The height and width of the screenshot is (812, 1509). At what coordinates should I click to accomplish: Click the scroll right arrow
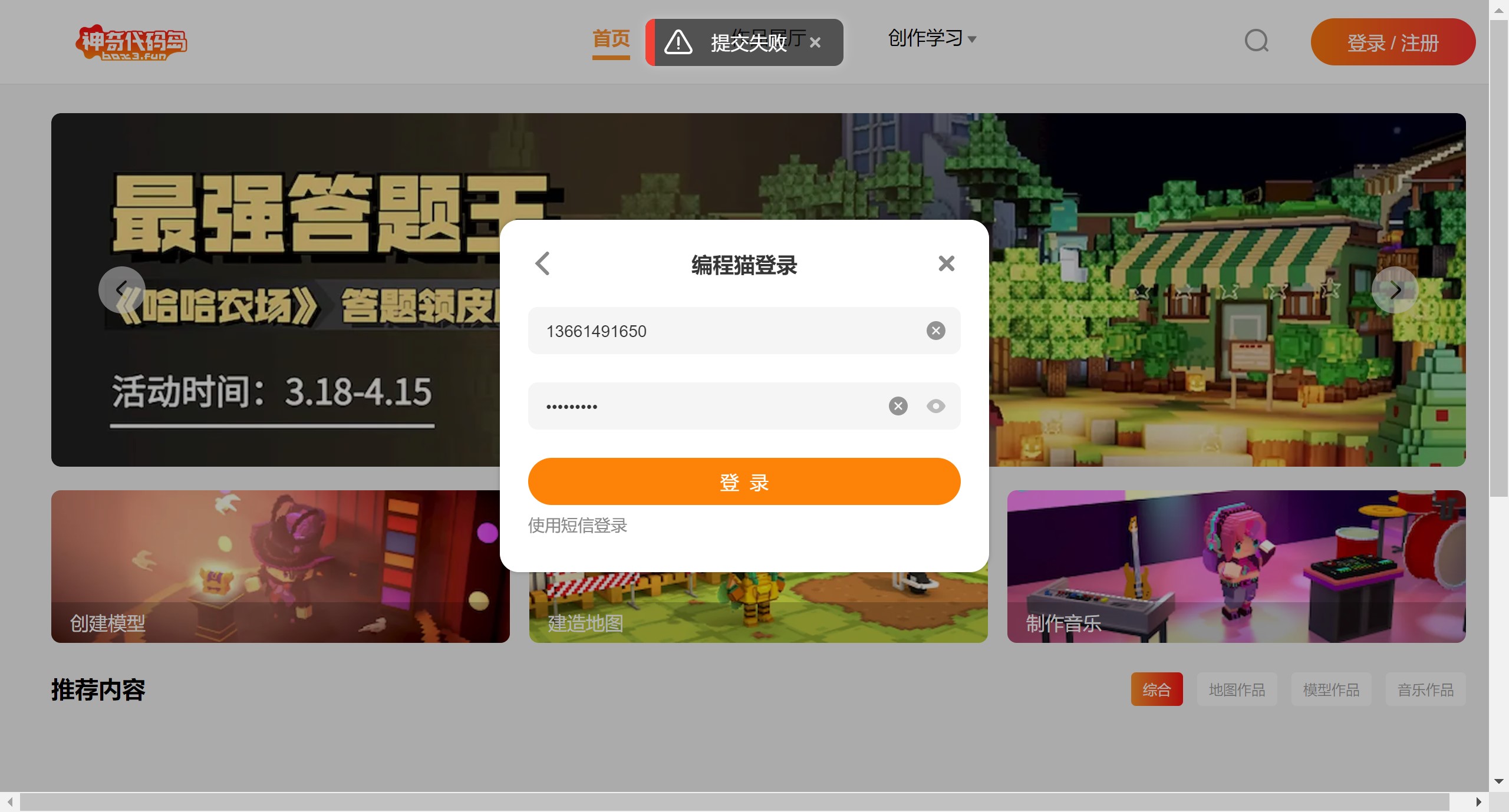pyautogui.click(x=1478, y=802)
